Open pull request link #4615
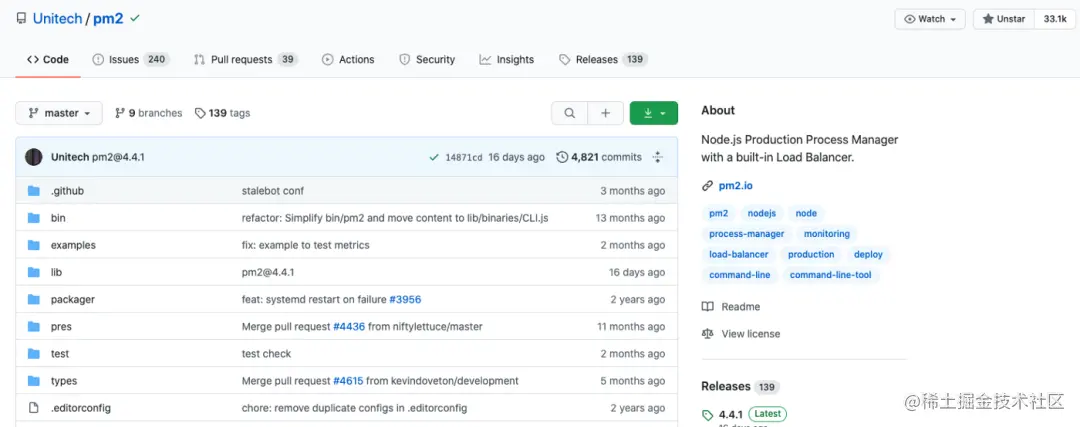The height and width of the screenshot is (427, 1080). [x=349, y=381]
